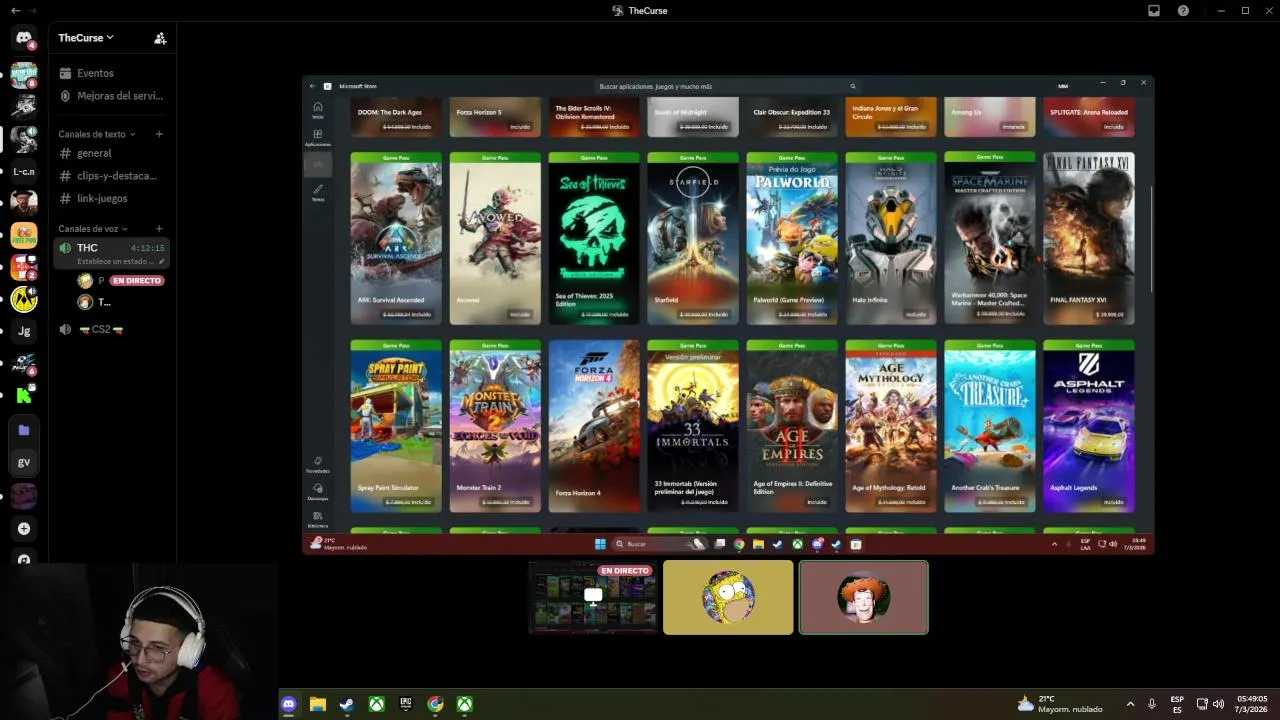The width and height of the screenshot is (1280, 720).
Task: Open Discord from the Windows taskbar
Action: [289, 704]
